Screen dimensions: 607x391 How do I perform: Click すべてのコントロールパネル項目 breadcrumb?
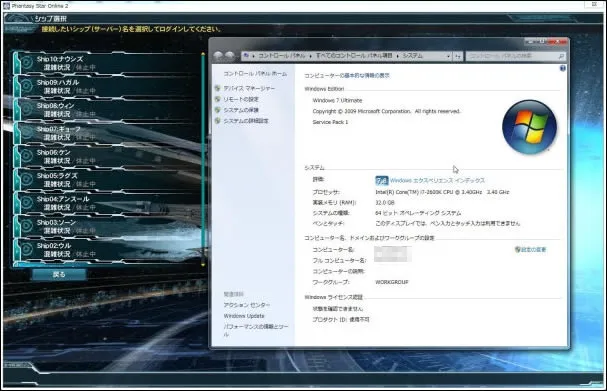(354, 56)
